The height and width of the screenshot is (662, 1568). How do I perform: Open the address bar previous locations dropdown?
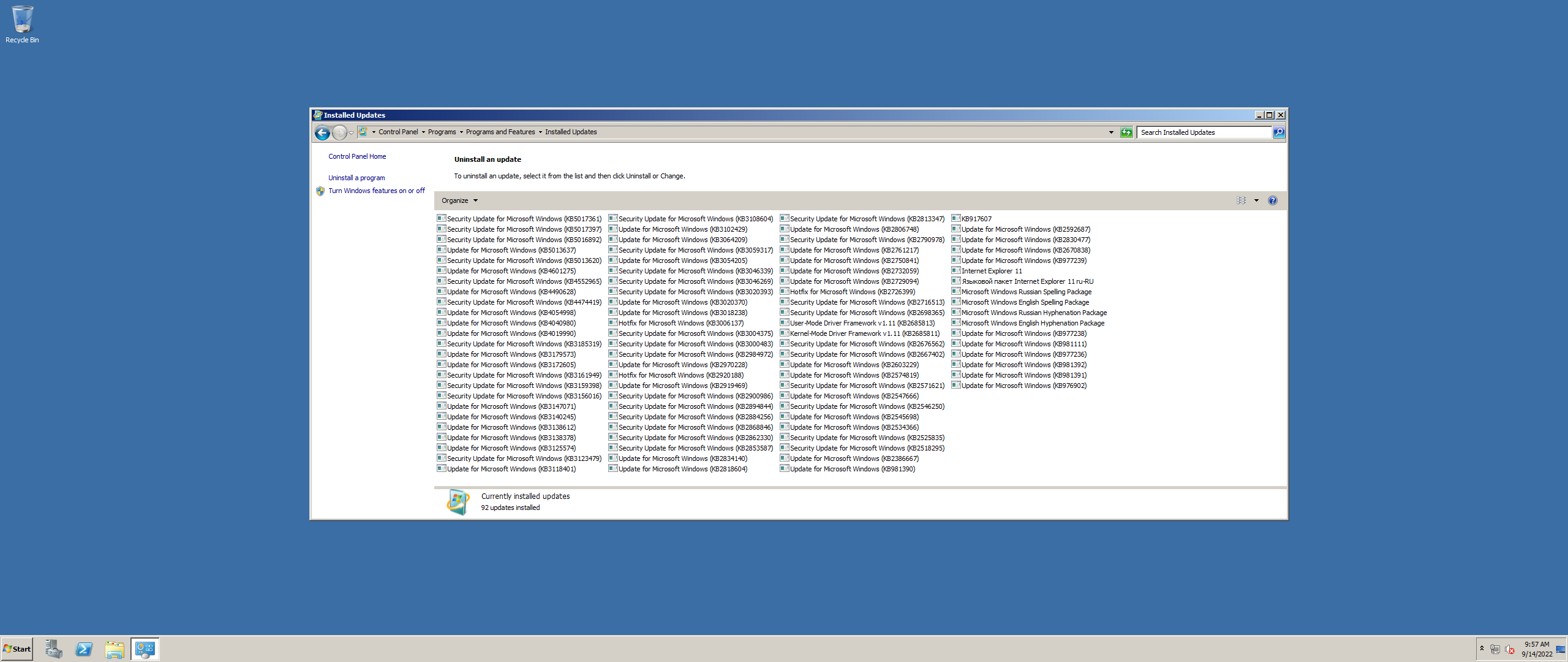[x=1111, y=132]
